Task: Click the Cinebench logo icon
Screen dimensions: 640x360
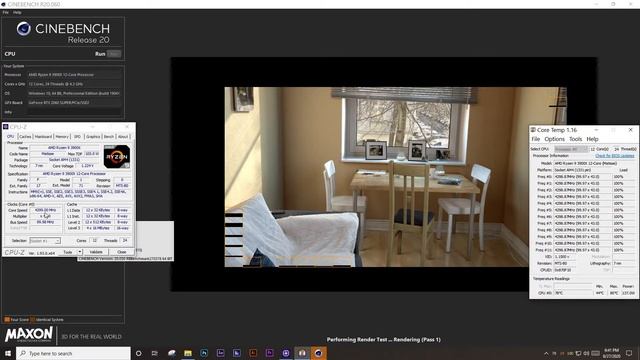Action: point(24,29)
